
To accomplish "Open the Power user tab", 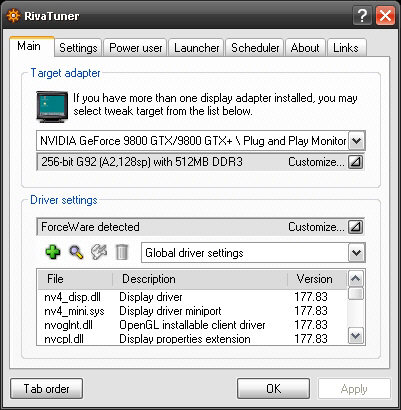I will click(136, 48).
